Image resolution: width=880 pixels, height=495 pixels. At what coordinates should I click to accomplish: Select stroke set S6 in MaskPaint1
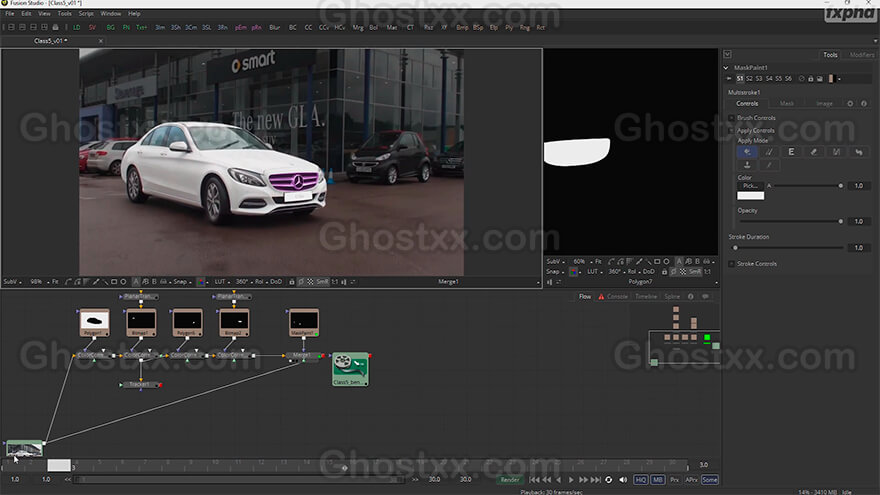pos(788,79)
